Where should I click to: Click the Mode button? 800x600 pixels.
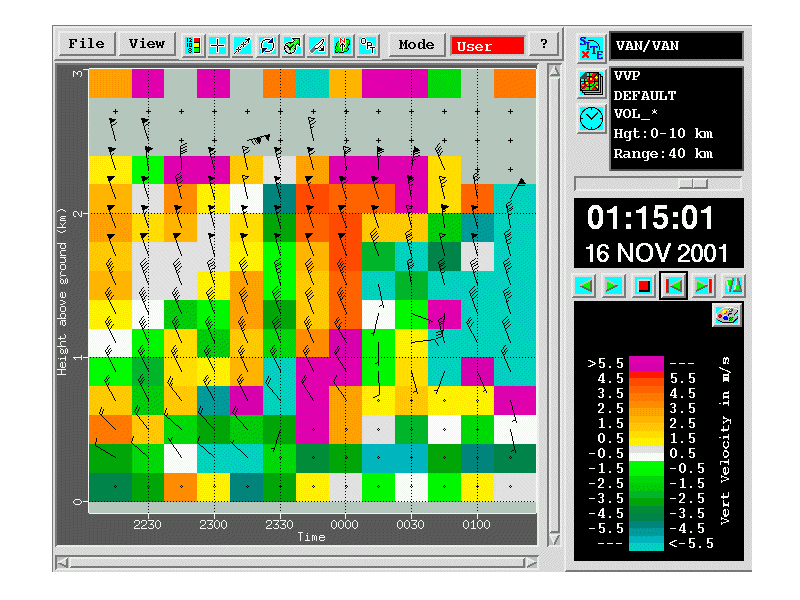[x=416, y=45]
